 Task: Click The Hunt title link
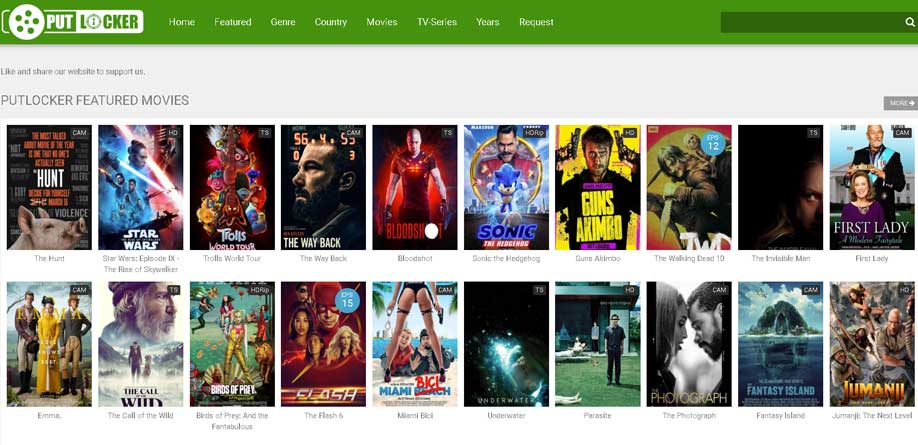coord(49,258)
